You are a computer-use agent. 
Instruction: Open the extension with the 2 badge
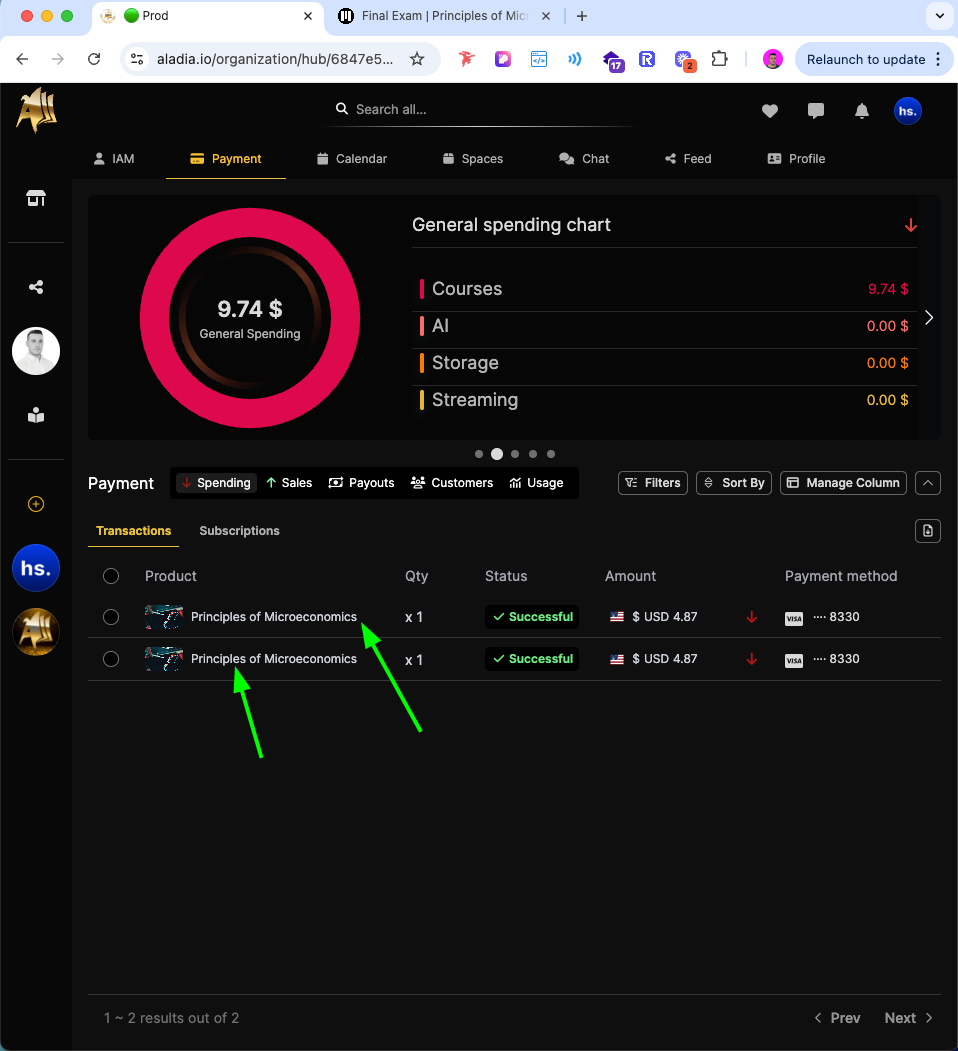click(685, 60)
